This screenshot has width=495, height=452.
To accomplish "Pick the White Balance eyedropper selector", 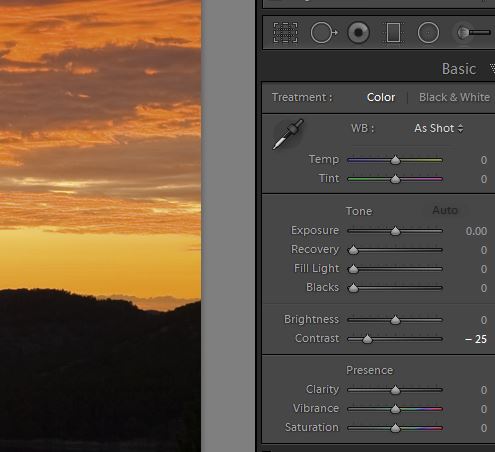I will point(288,134).
